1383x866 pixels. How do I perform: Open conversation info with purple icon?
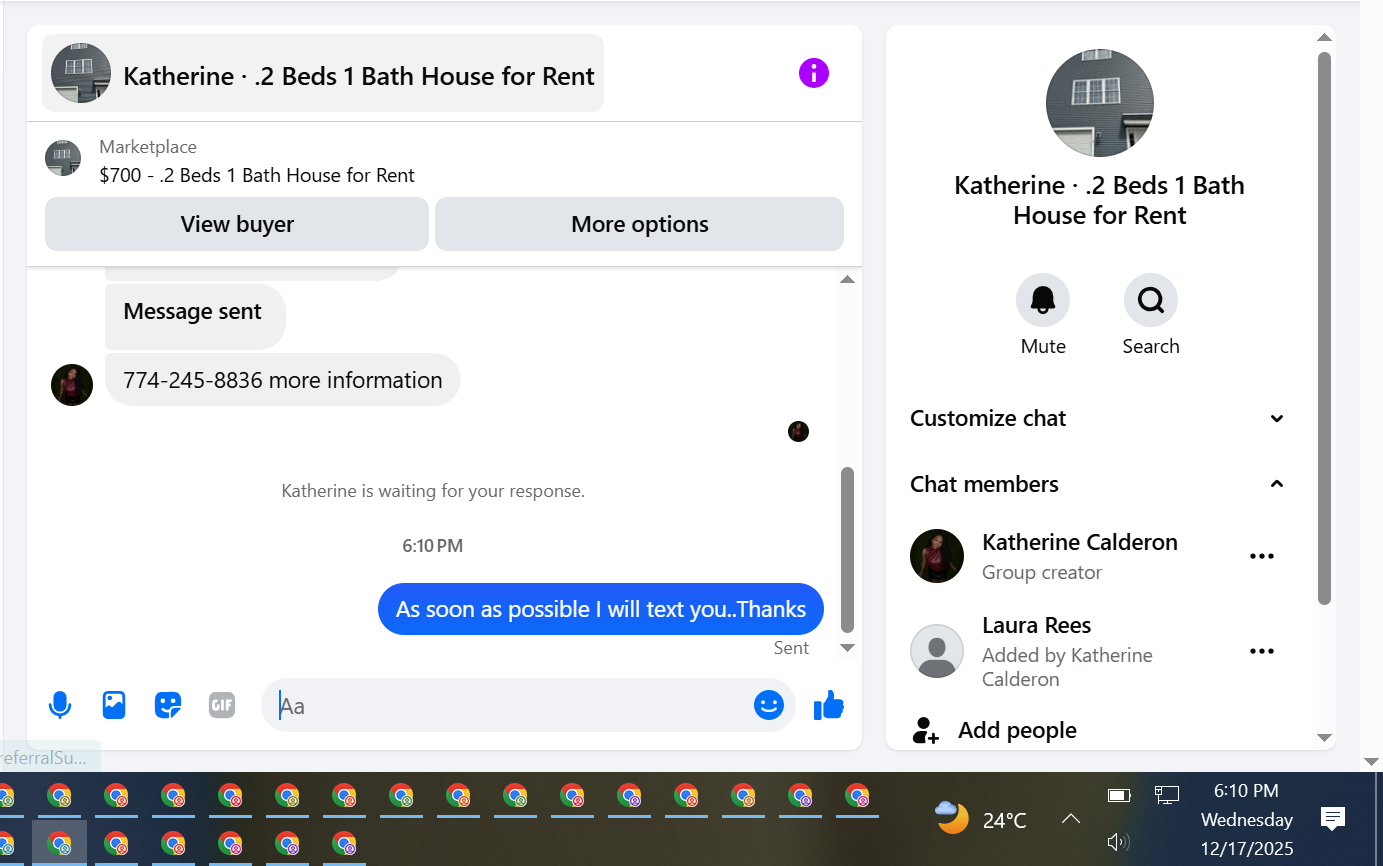[x=813, y=73]
